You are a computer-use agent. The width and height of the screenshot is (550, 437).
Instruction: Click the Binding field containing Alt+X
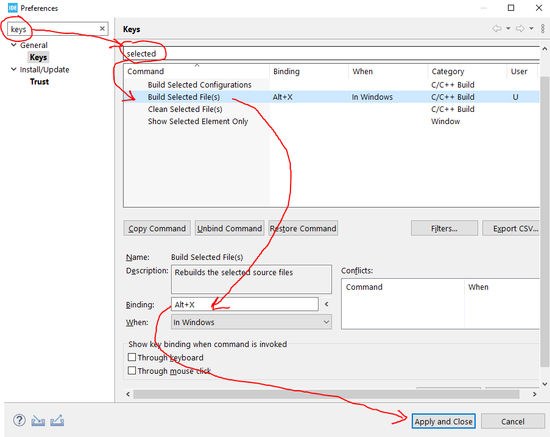pos(244,304)
